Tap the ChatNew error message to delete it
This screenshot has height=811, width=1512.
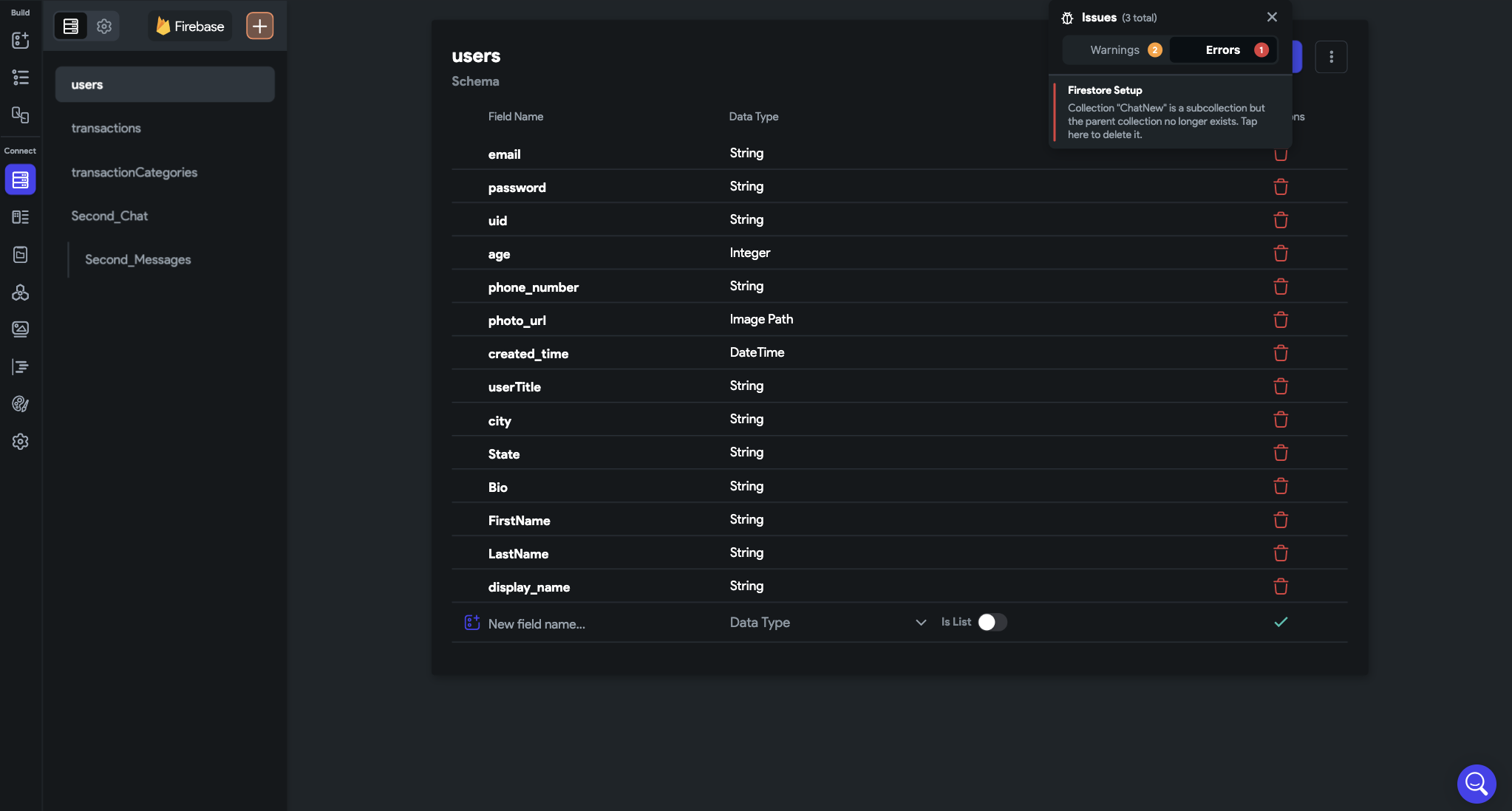pyautogui.click(x=1168, y=112)
